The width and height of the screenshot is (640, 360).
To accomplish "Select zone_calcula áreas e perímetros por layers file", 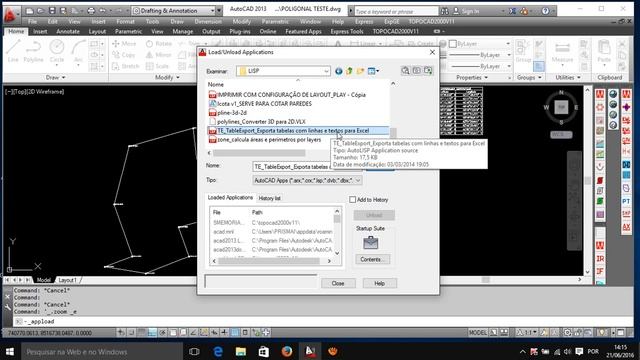I will (265, 140).
